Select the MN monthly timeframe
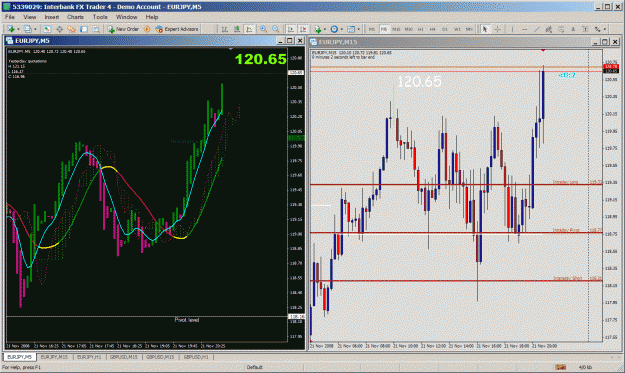625x373 pixels. pos(469,29)
